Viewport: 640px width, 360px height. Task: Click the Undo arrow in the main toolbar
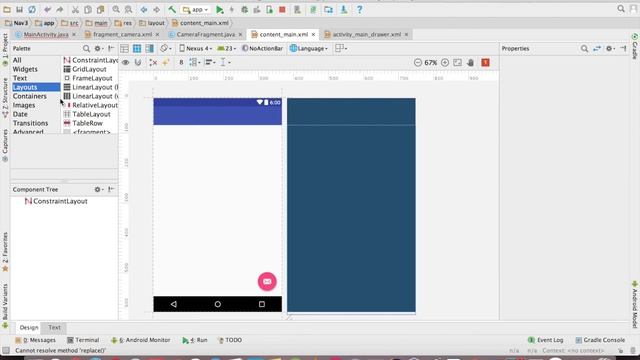click(47, 9)
